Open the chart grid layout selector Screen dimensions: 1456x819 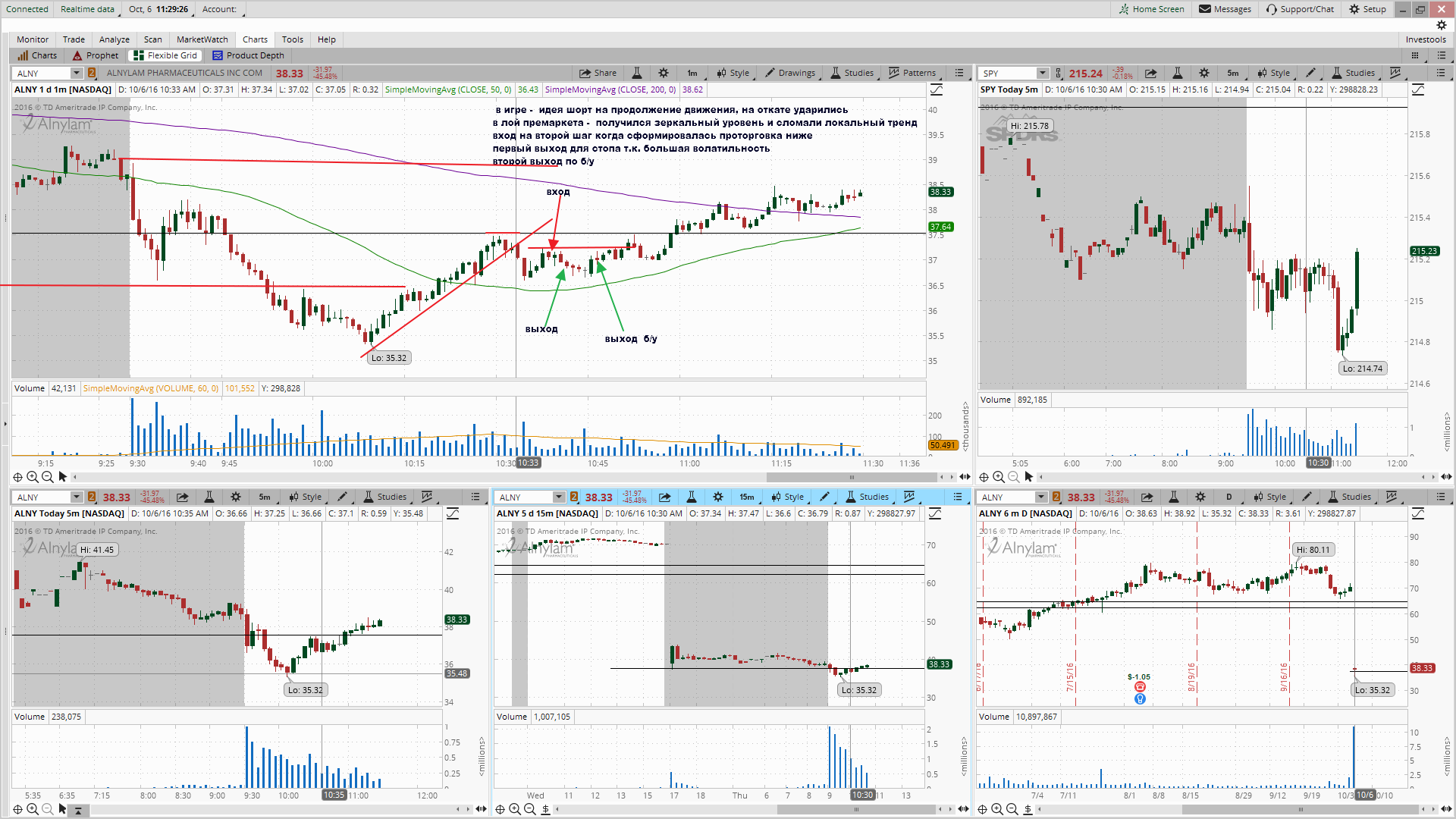(1414, 55)
